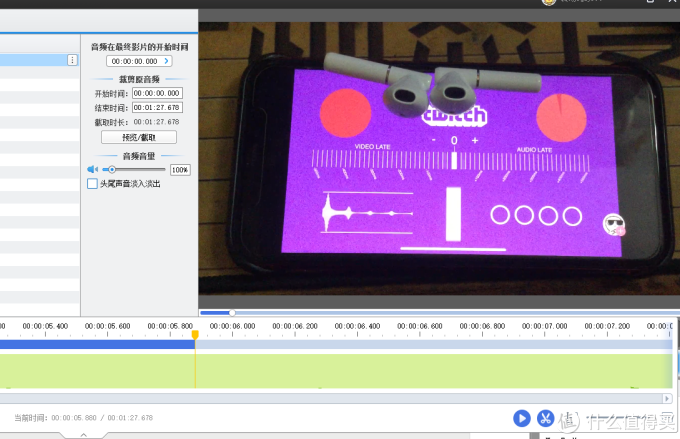This screenshot has width=680, height=439.
Task: Select the highlighted blue list row
Action: (39, 60)
